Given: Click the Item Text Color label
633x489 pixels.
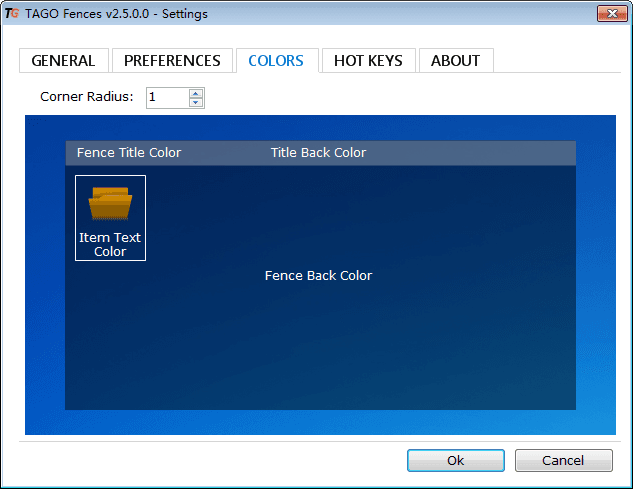Looking at the screenshot, I should click(110, 244).
